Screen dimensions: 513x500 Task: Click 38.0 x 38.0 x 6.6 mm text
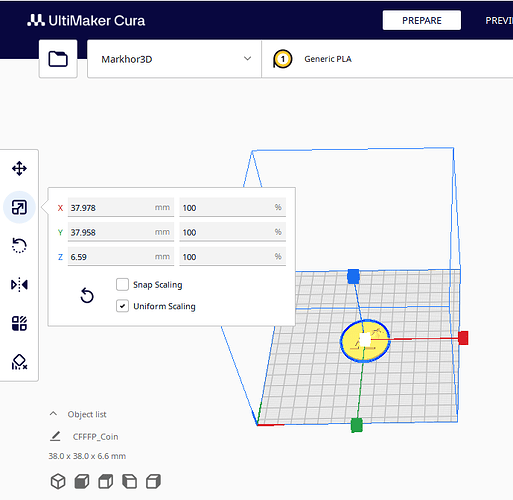[87, 456]
